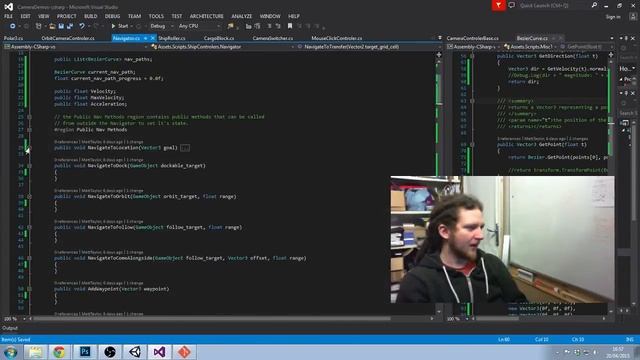
Task: Open the HELP menu
Action: [x=294, y=16]
